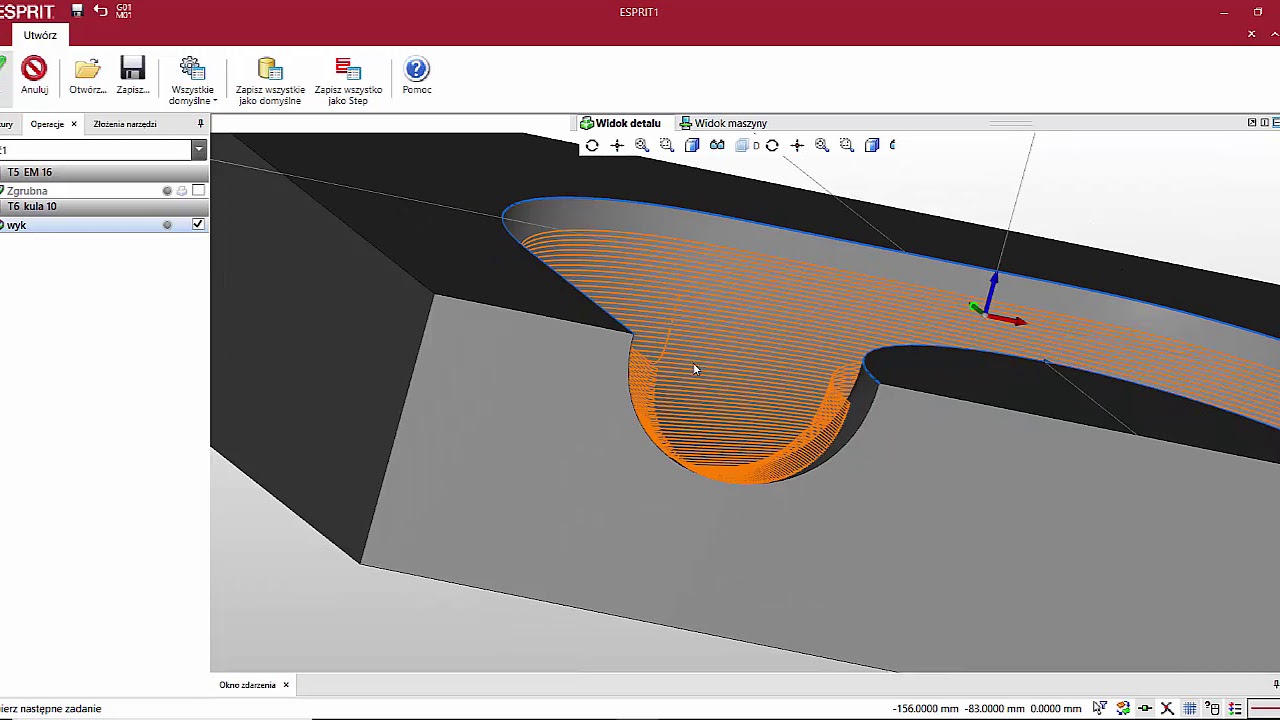
Task: Open Pomoc help
Action: [x=417, y=76]
